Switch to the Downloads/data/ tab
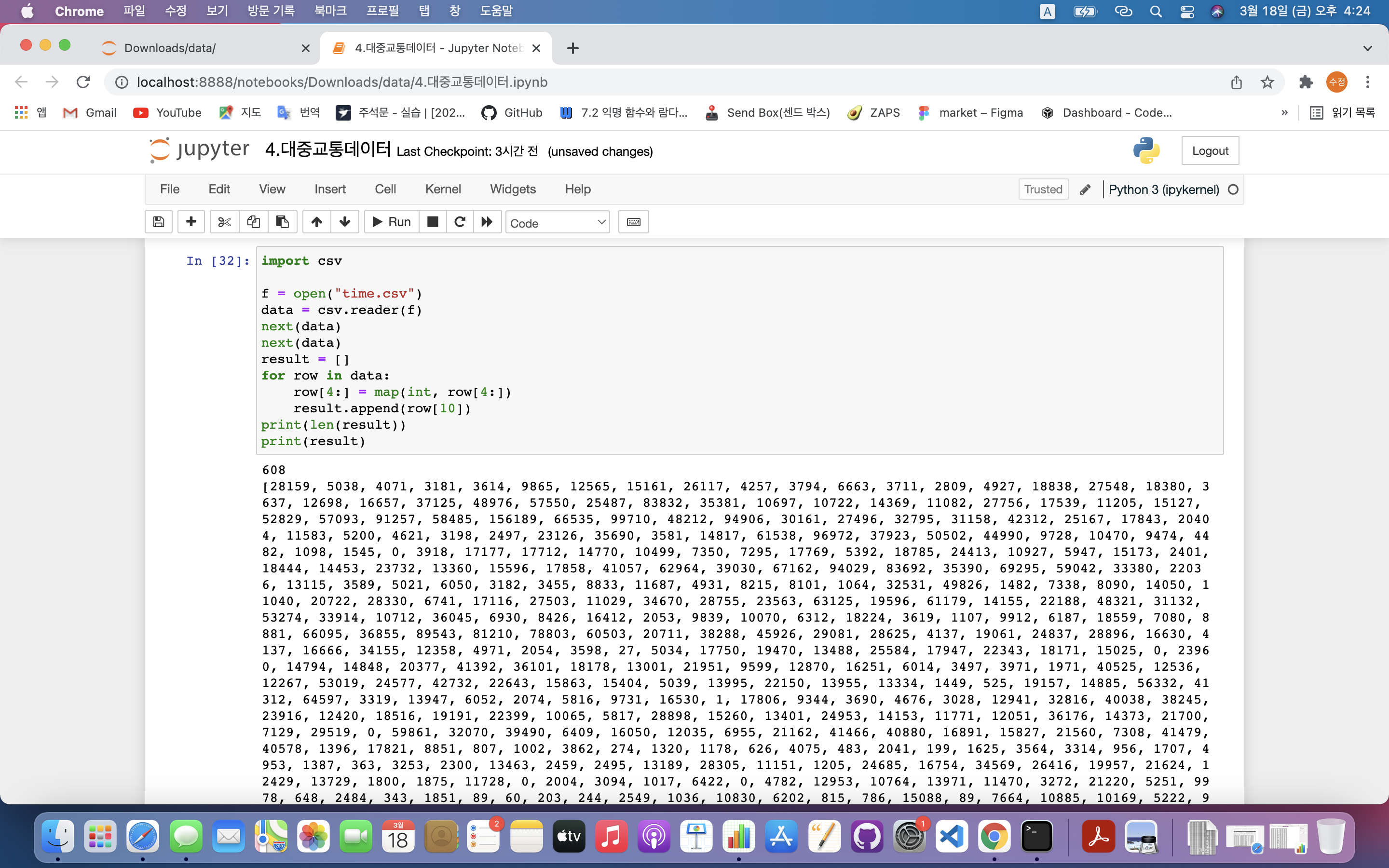This screenshot has height=868, width=1389. (170, 48)
